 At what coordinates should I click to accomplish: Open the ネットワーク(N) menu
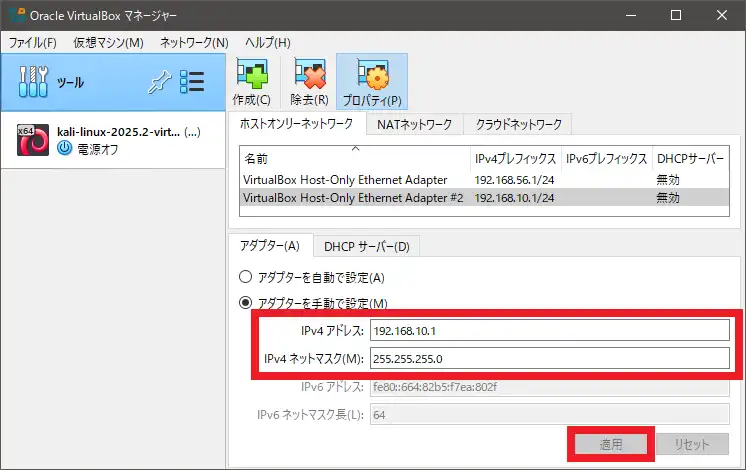[194, 43]
